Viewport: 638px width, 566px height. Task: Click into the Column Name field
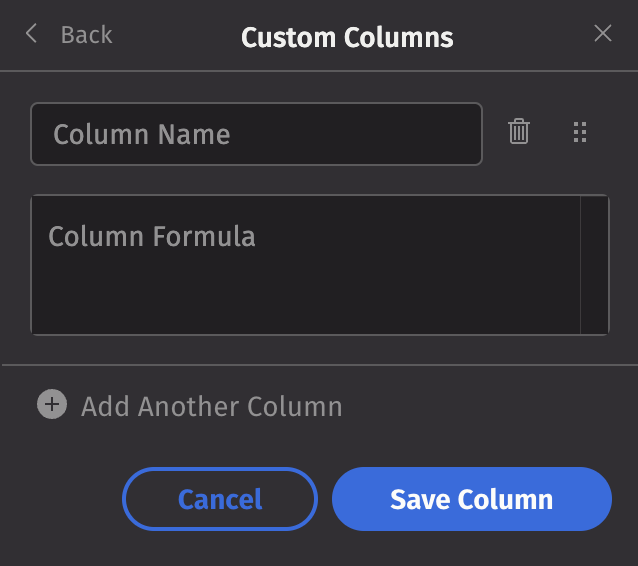coord(256,134)
